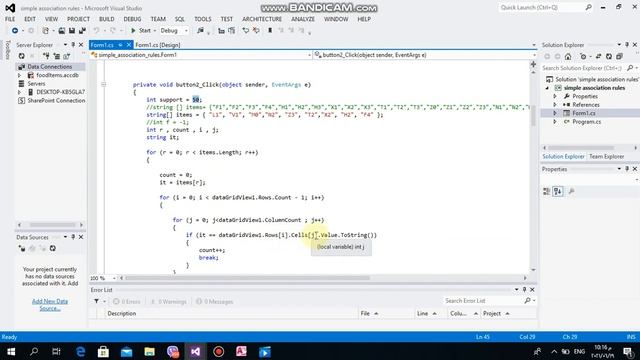Refresh the Server Explorer
Screen dimensions: 640x360
(22, 56)
